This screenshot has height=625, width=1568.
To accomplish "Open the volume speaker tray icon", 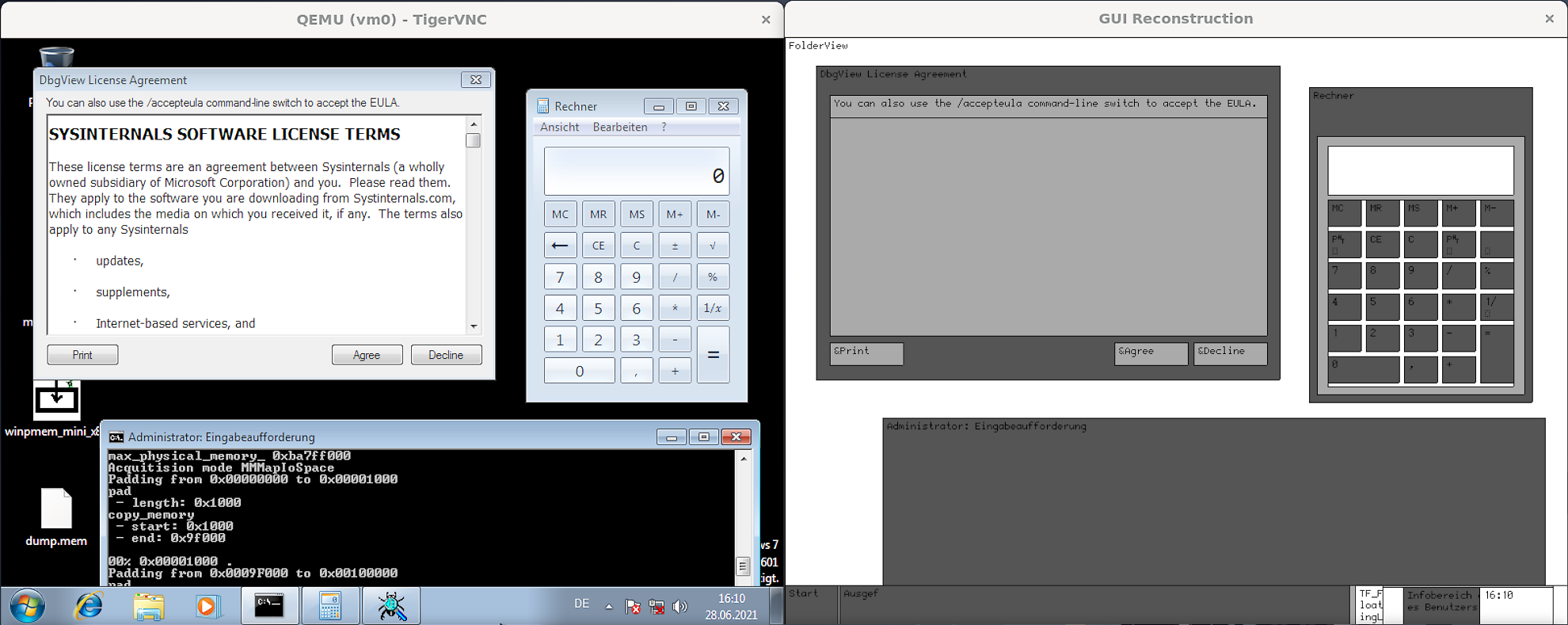I will coord(679,607).
